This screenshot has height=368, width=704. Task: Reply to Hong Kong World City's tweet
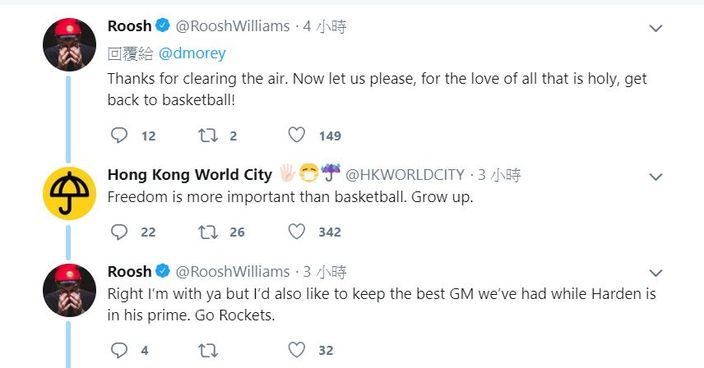point(119,232)
